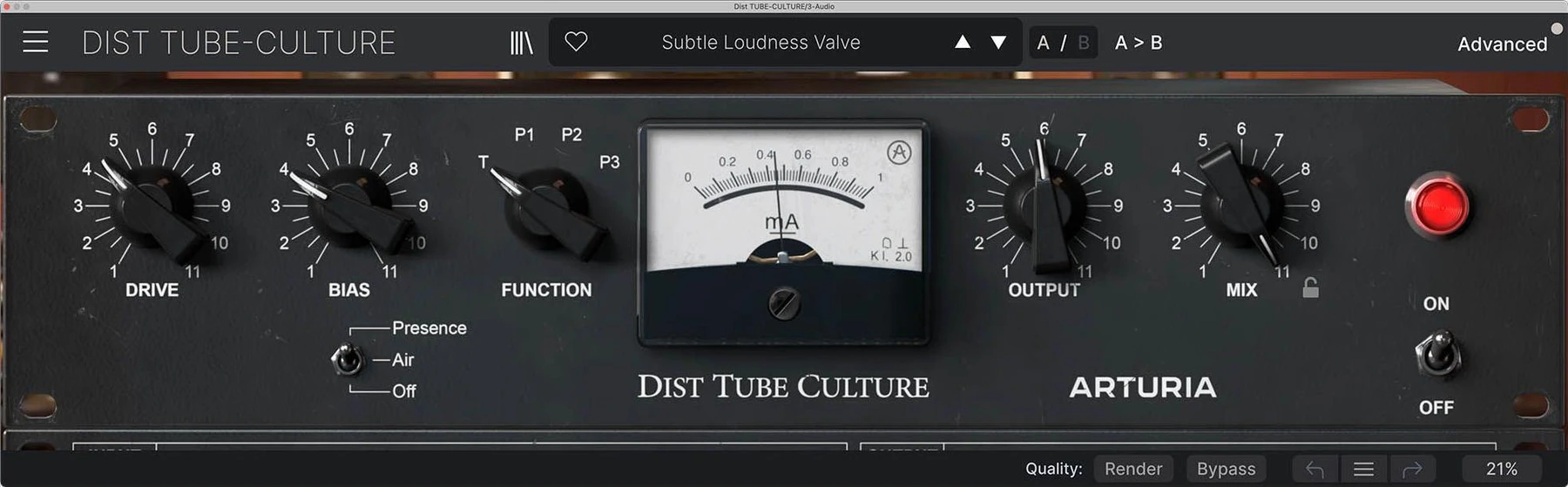Favorite the preset with heart icon

click(x=576, y=41)
